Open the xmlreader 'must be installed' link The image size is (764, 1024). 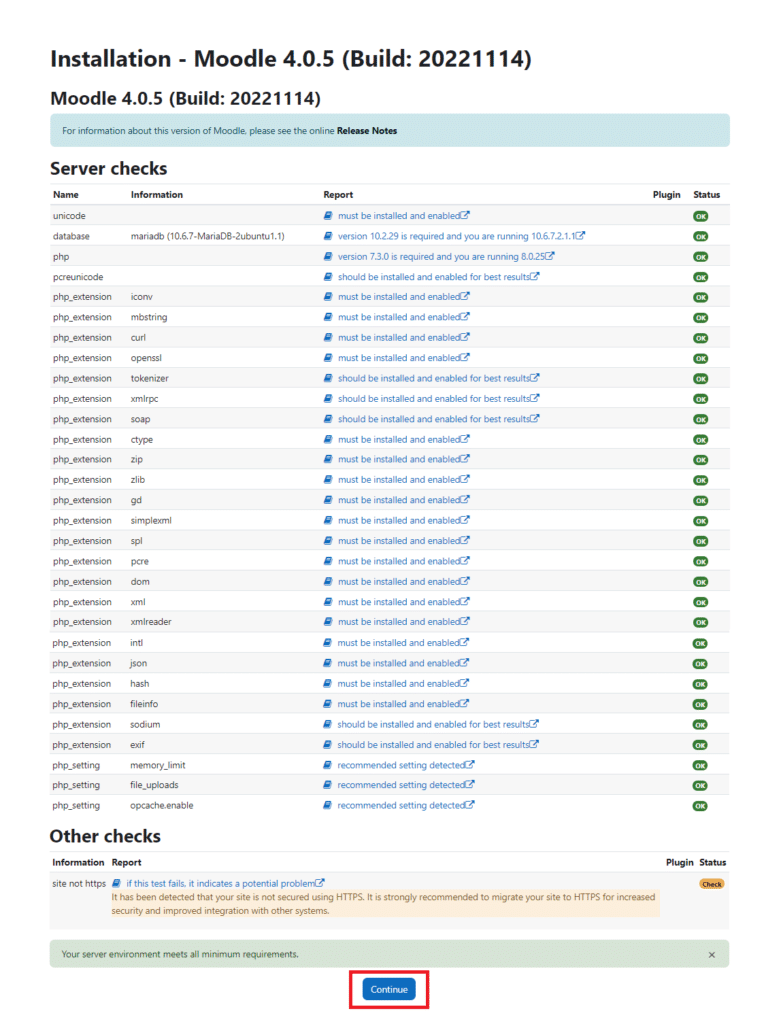click(398, 622)
